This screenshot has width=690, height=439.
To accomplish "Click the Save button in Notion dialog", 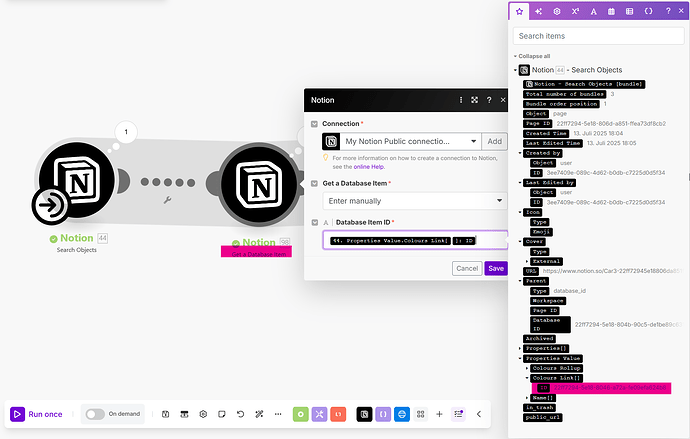I will [x=496, y=268].
